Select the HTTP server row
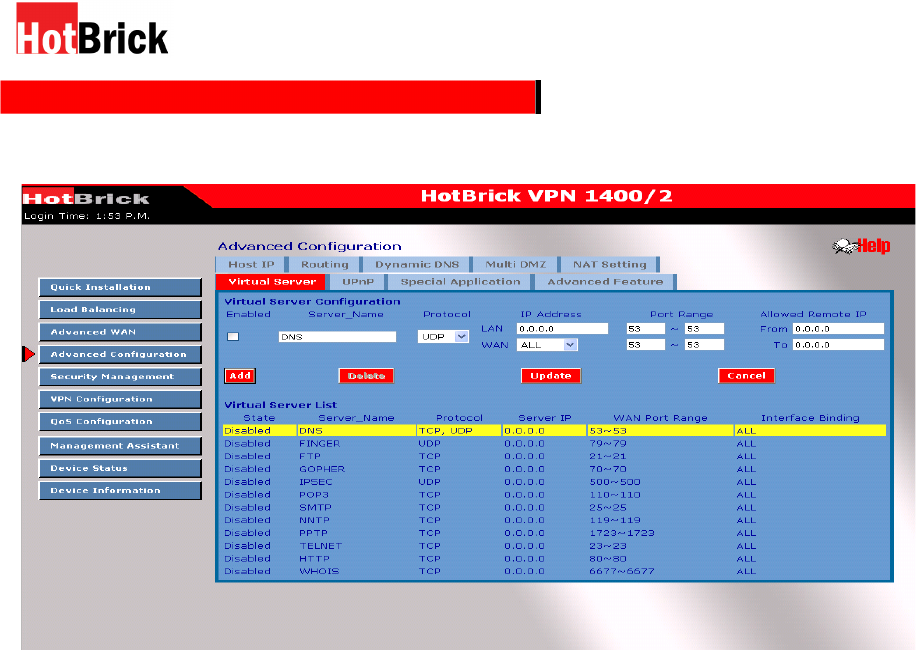This screenshot has height=650, width=916. (554, 559)
